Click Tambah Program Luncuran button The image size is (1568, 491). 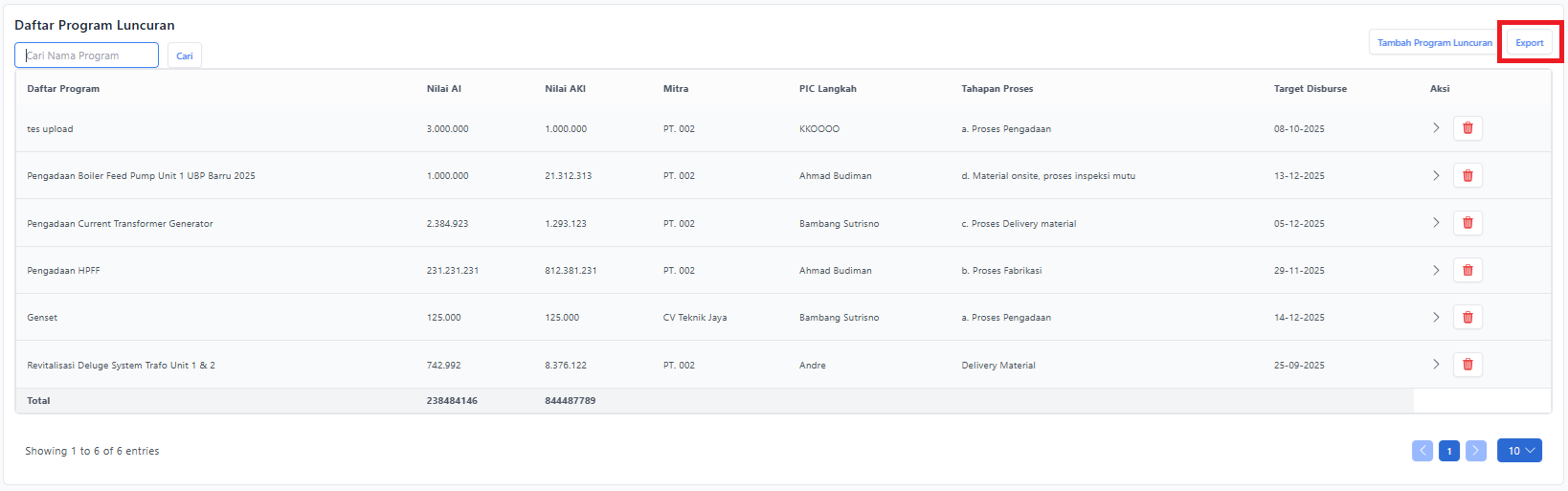coord(1433,43)
